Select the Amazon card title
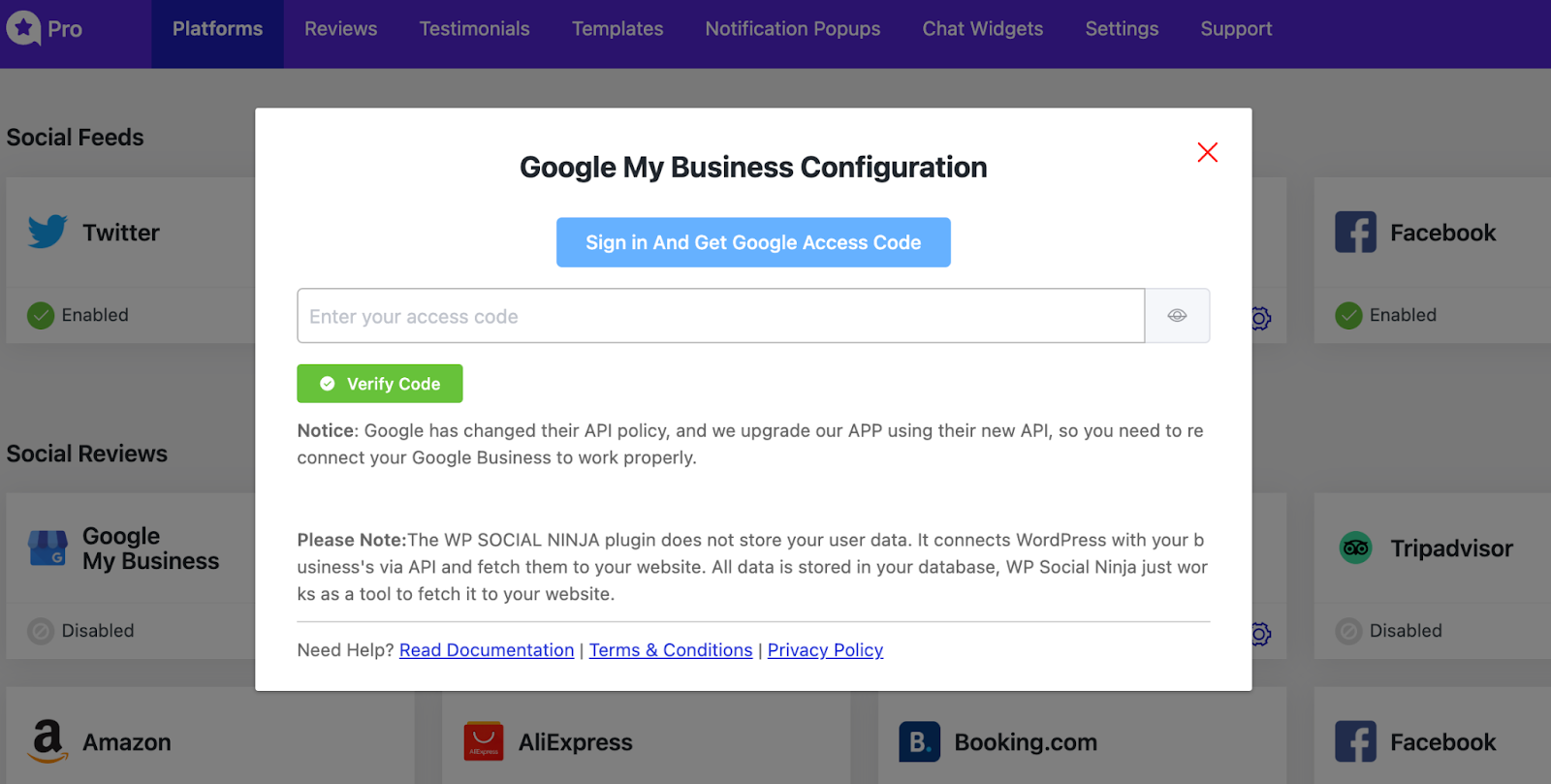This screenshot has width=1551, height=784. coord(127,742)
